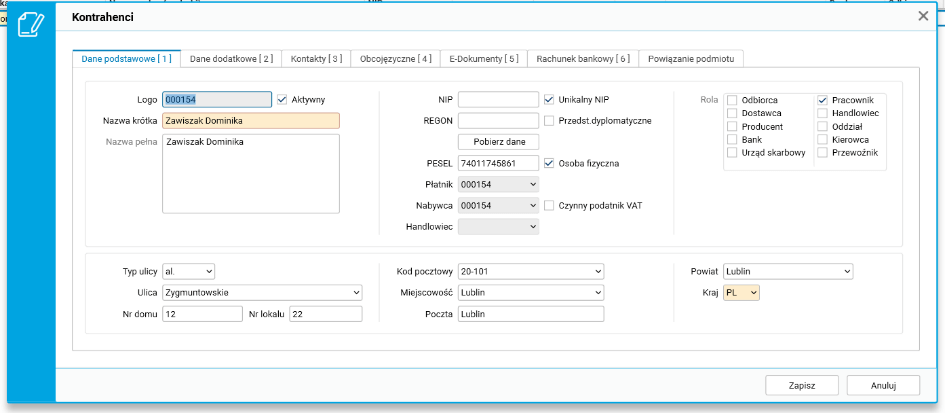The height and width of the screenshot is (413, 945).
Task: Check the Handlowiec role checkbox
Action: (x=822, y=113)
